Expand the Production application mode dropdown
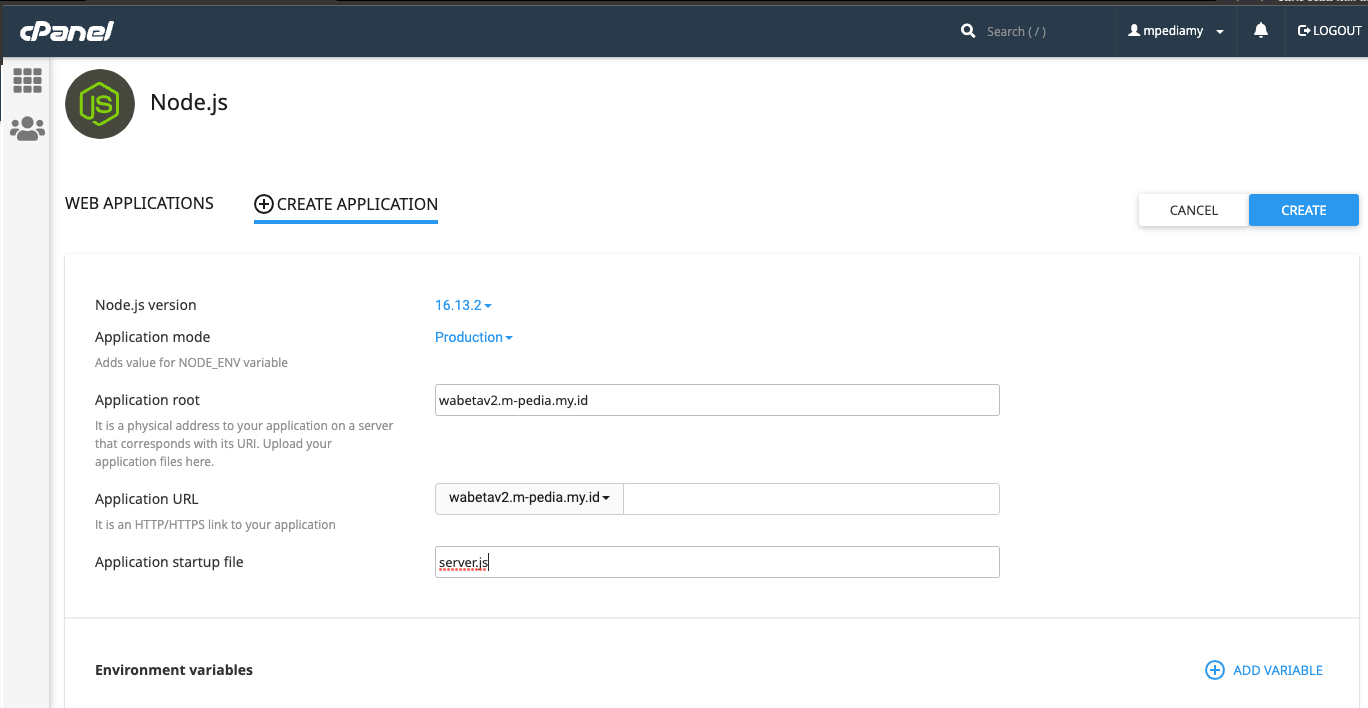 pos(473,337)
